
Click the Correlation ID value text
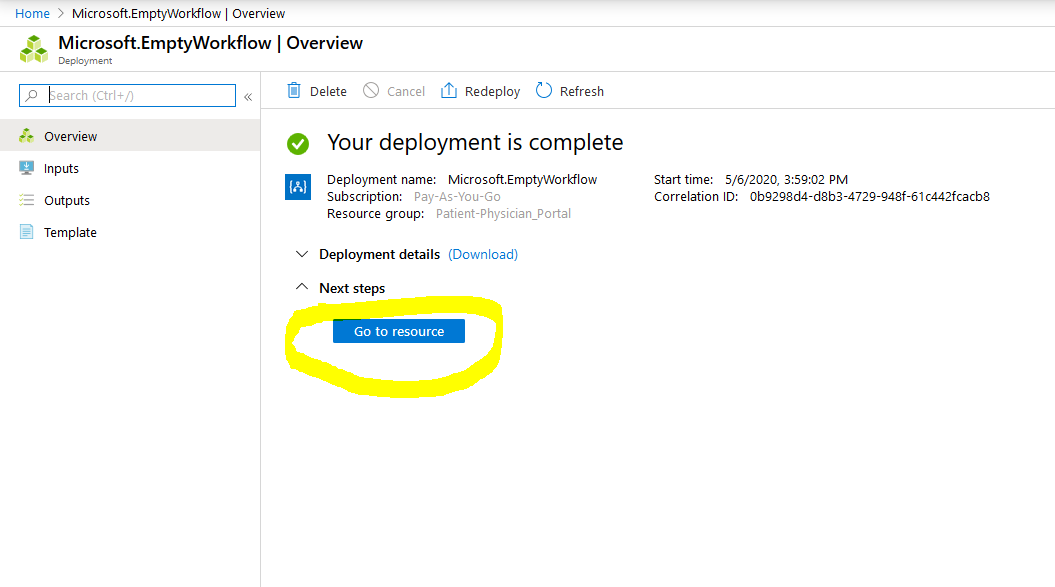869,197
